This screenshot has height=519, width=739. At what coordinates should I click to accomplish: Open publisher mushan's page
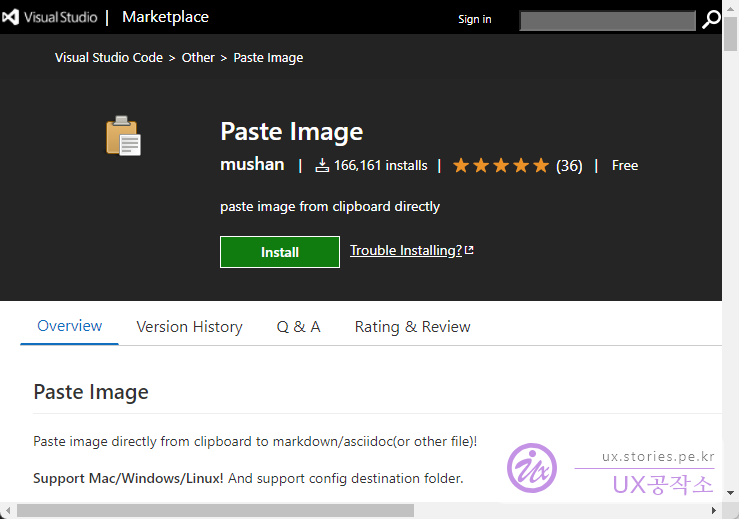click(x=252, y=165)
